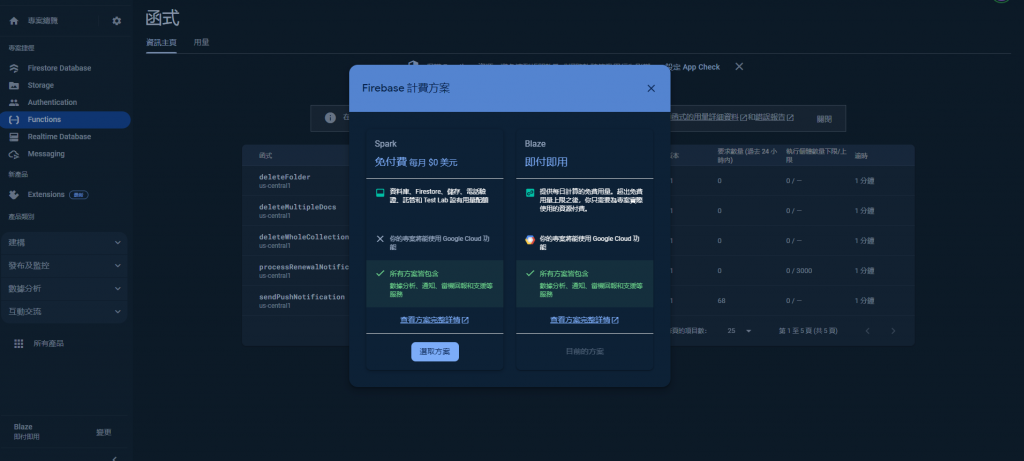This screenshot has width=1024, height=461.
Task: Select Firestore Database in the sidebar
Action: pyautogui.click(x=65, y=68)
